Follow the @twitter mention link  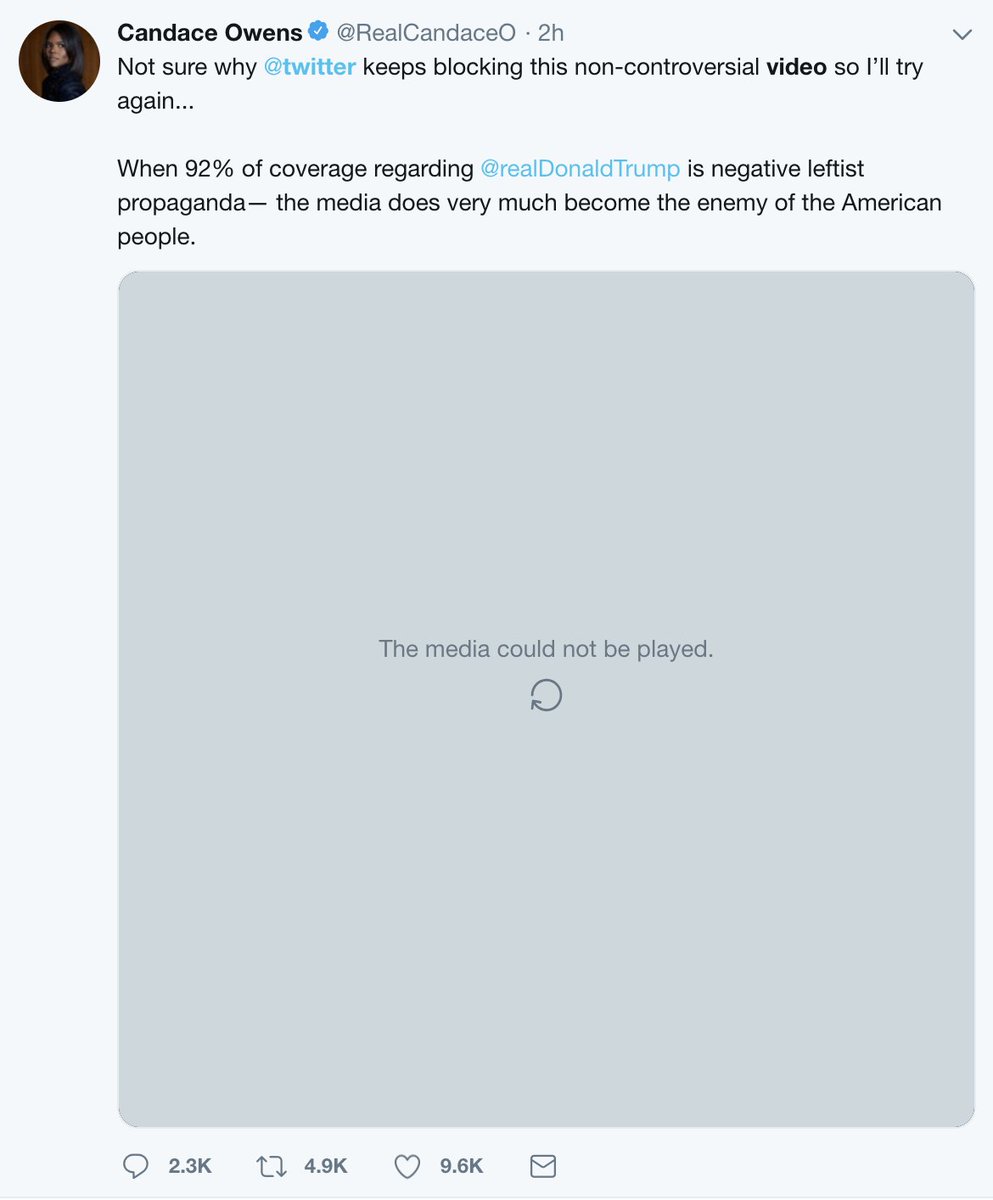pos(310,69)
